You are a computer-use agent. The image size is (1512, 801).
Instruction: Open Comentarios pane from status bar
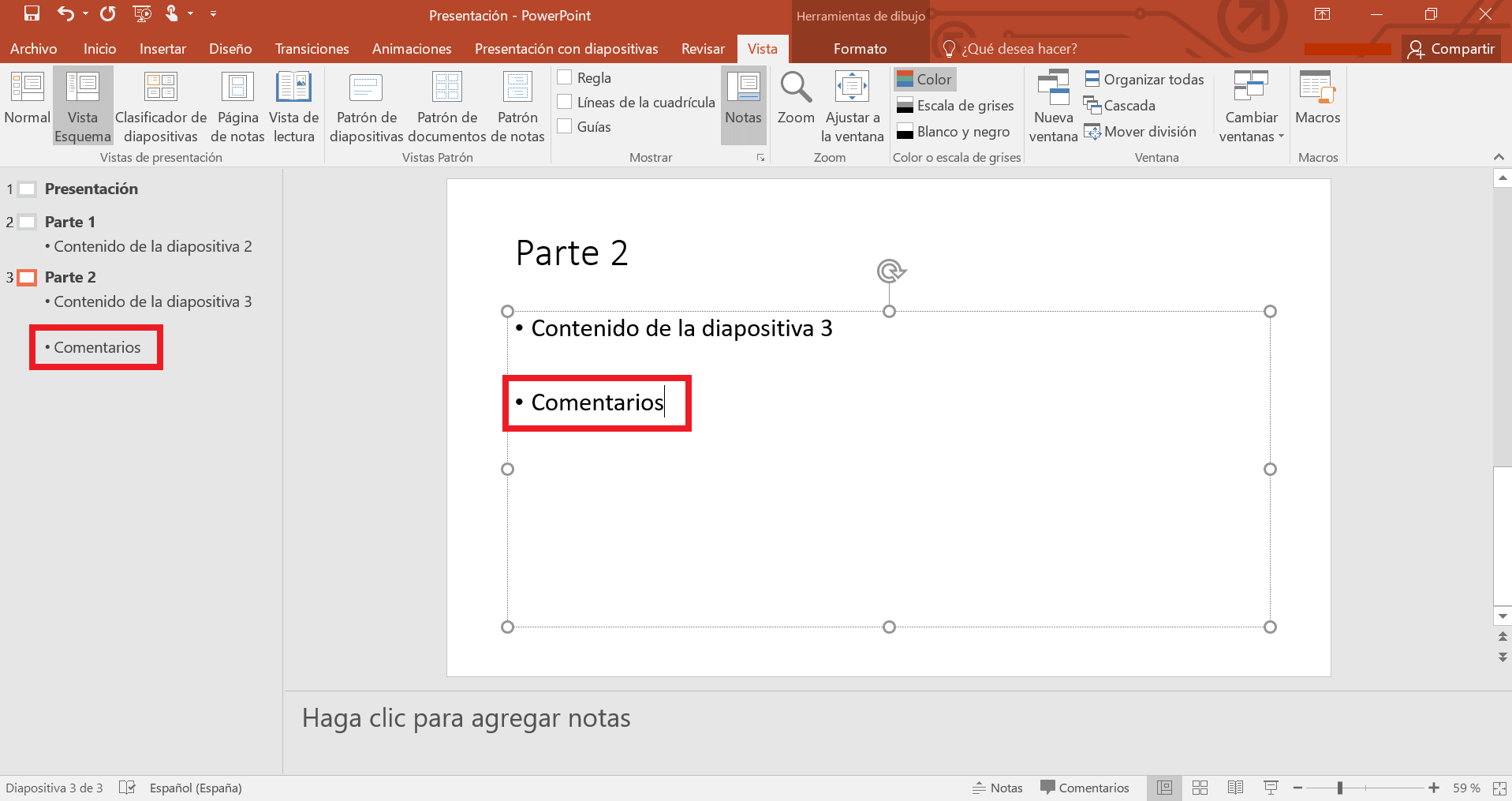(1085, 788)
